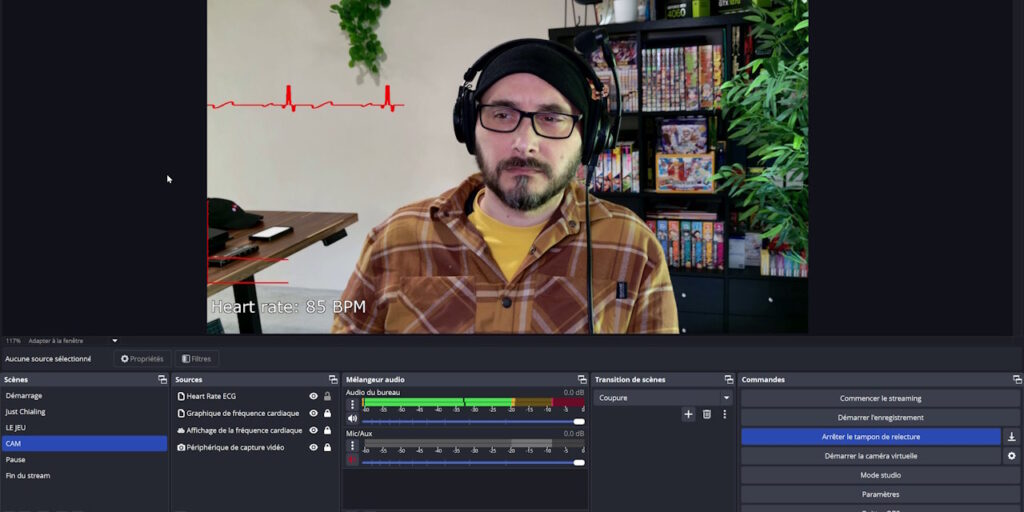
Task: Click the 117% zoom value
Action: click(x=13, y=341)
